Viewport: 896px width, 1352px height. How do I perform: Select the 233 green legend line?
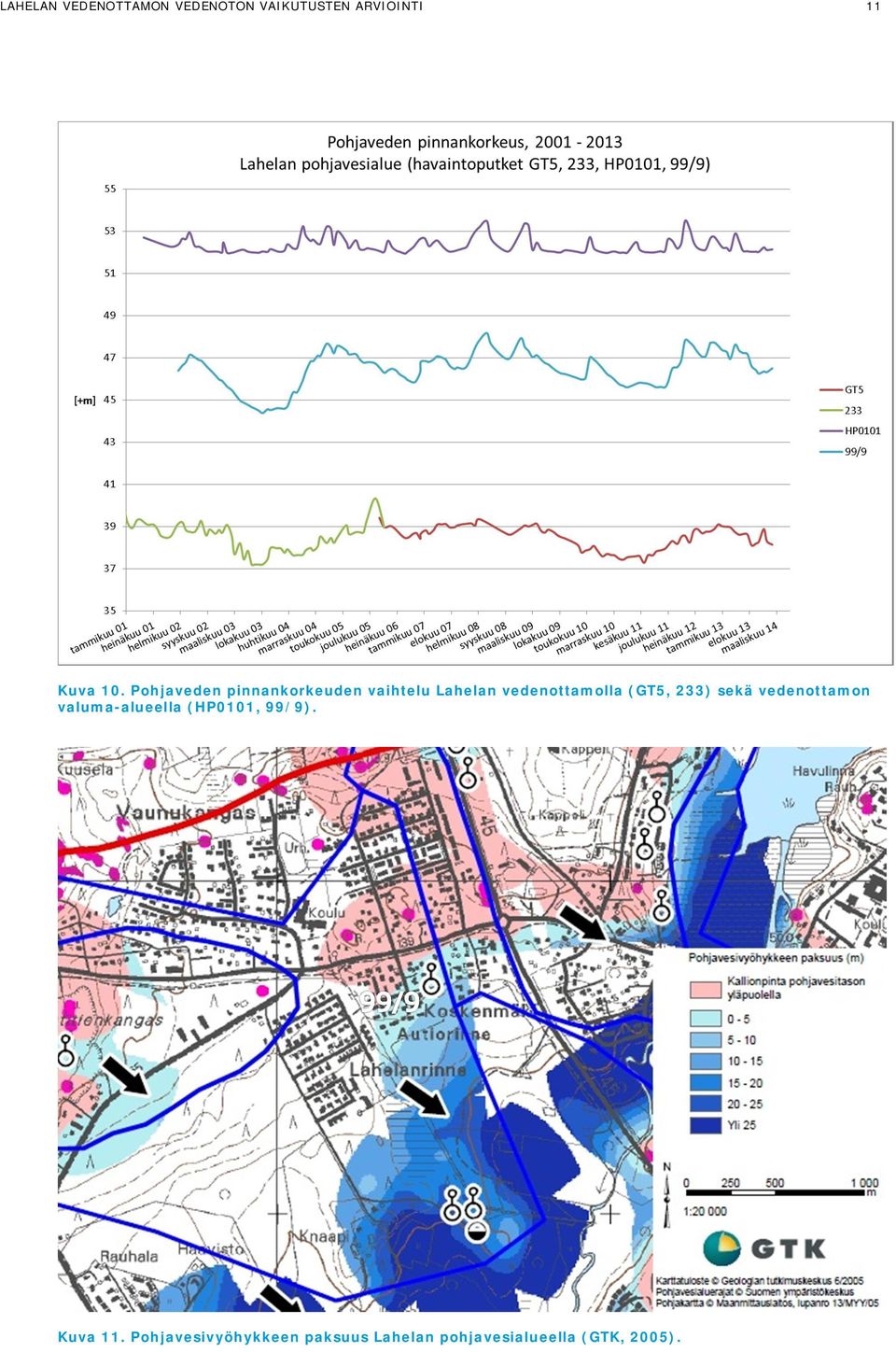[831, 410]
